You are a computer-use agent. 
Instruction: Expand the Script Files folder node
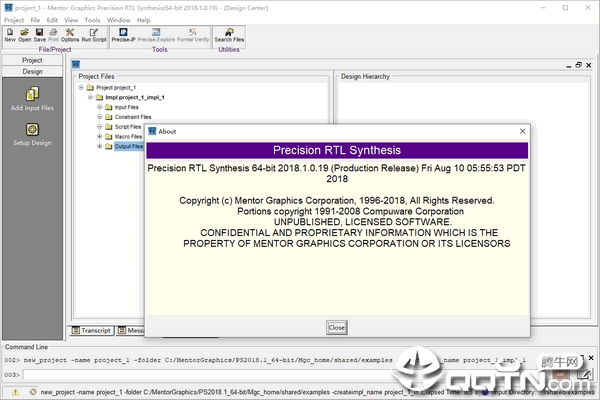(99, 126)
